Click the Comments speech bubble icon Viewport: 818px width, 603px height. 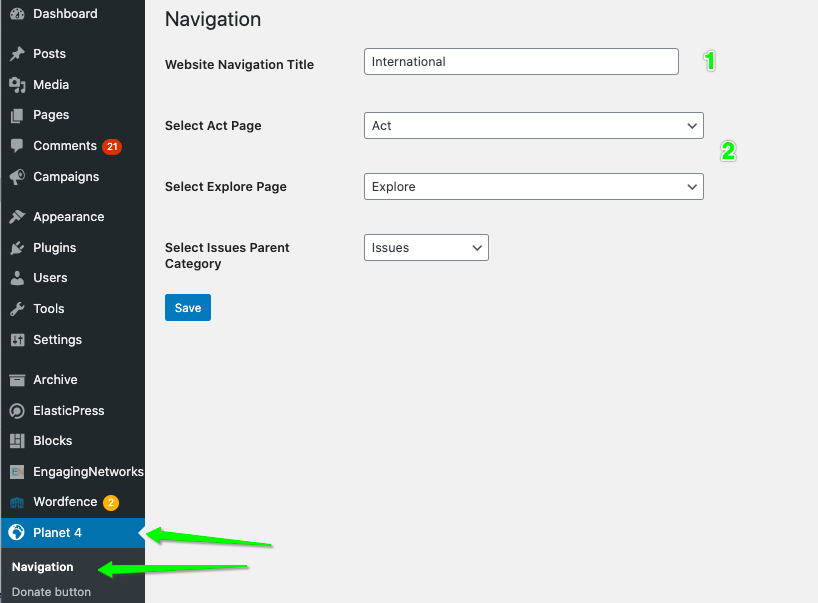[17, 146]
